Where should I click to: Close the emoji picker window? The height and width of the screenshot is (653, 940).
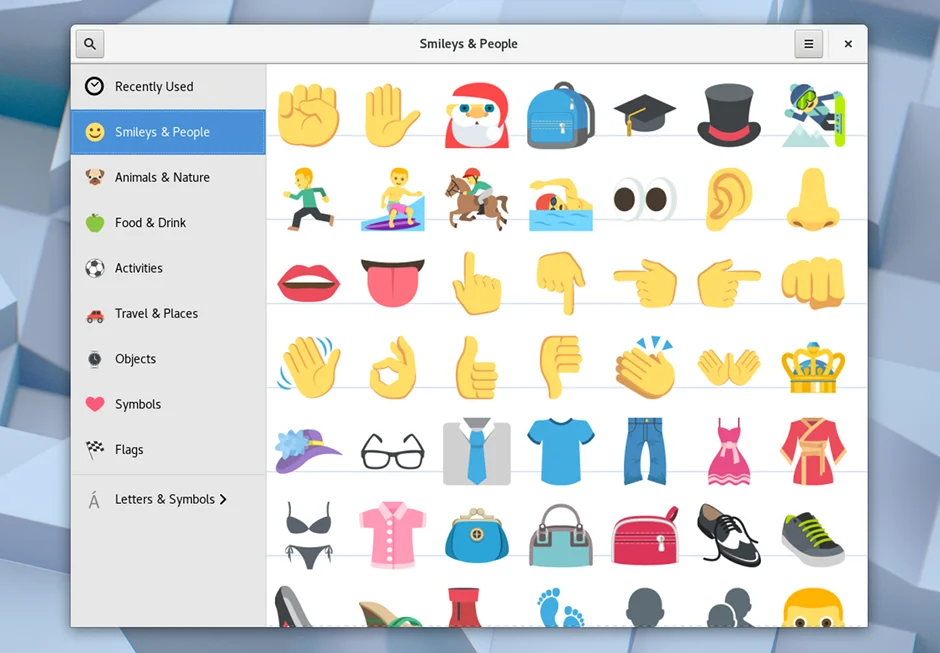[848, 44]
